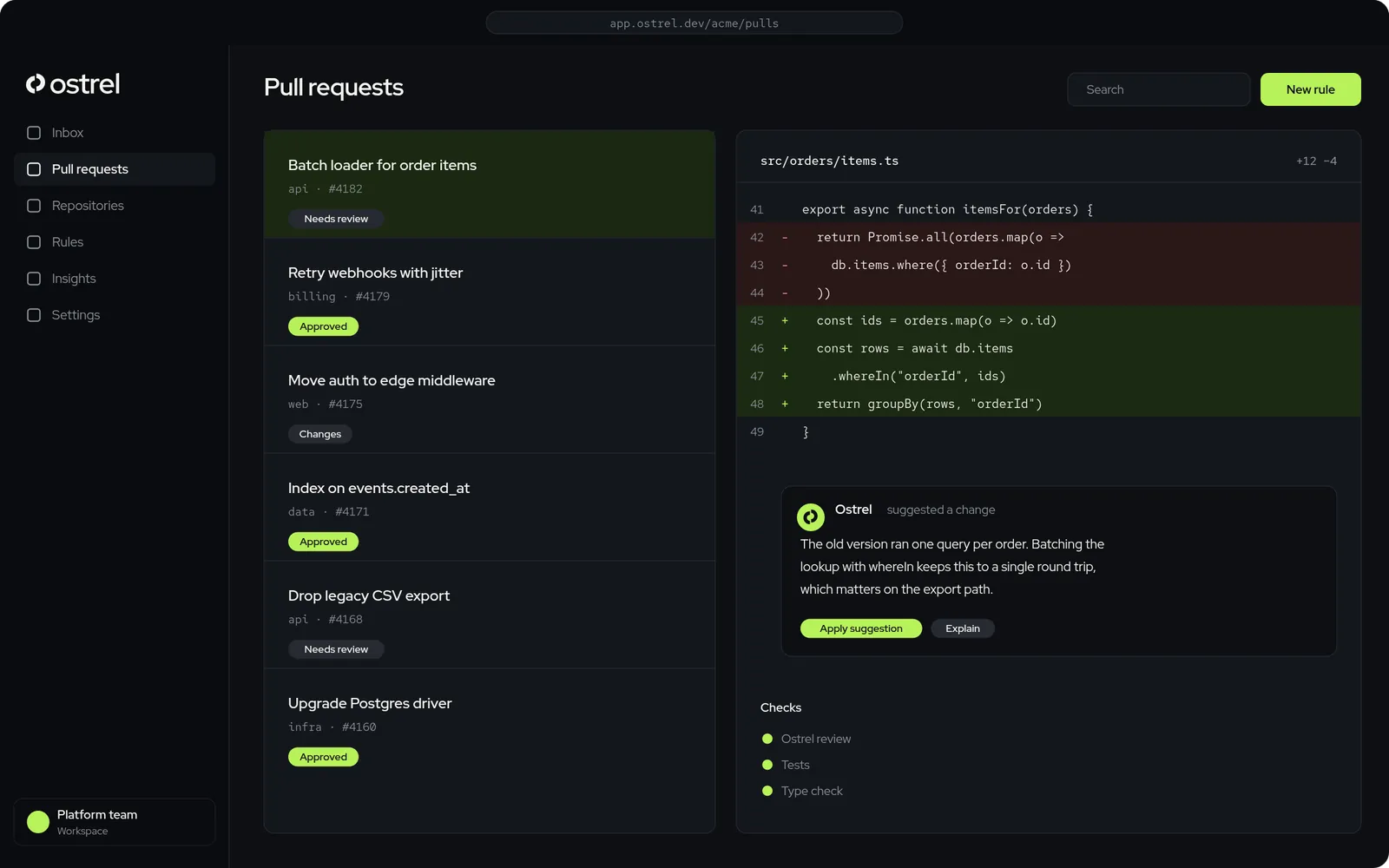The width and height of the screenshot is (1389, 868).
Task: Open the Platform team workspace switcher
Action: point(115,822)
